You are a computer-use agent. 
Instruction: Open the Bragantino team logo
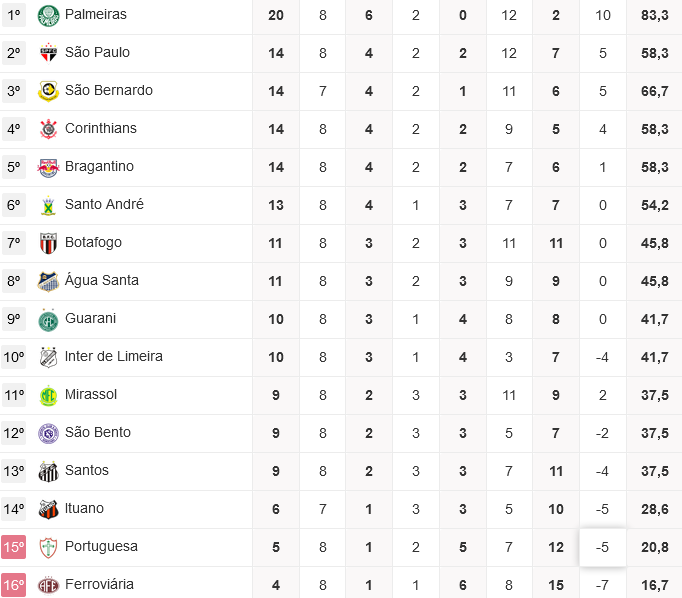pos(48,167)
